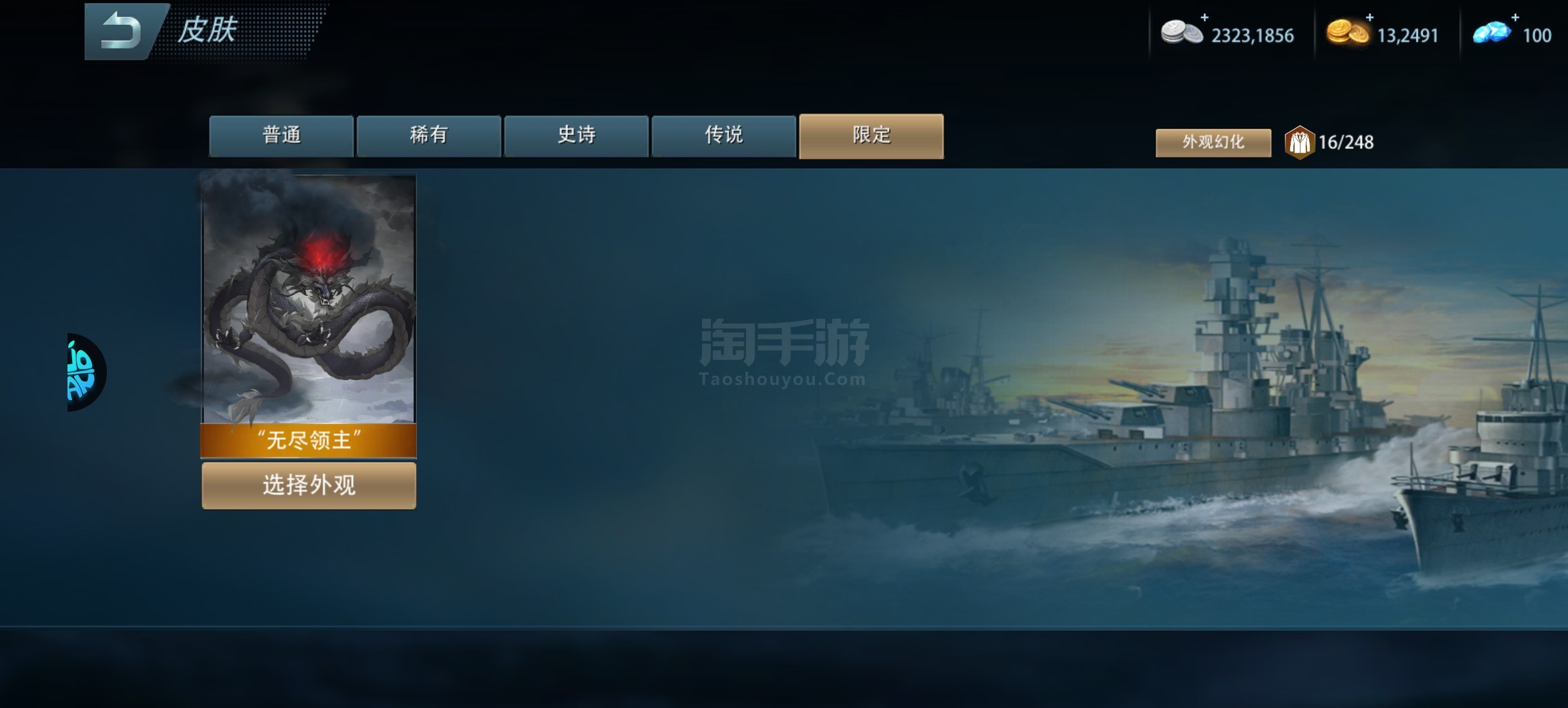Screen dimensions: 1568x708
Task: Tap the gold coins currency icon
Action: (x=1348, y=32)
